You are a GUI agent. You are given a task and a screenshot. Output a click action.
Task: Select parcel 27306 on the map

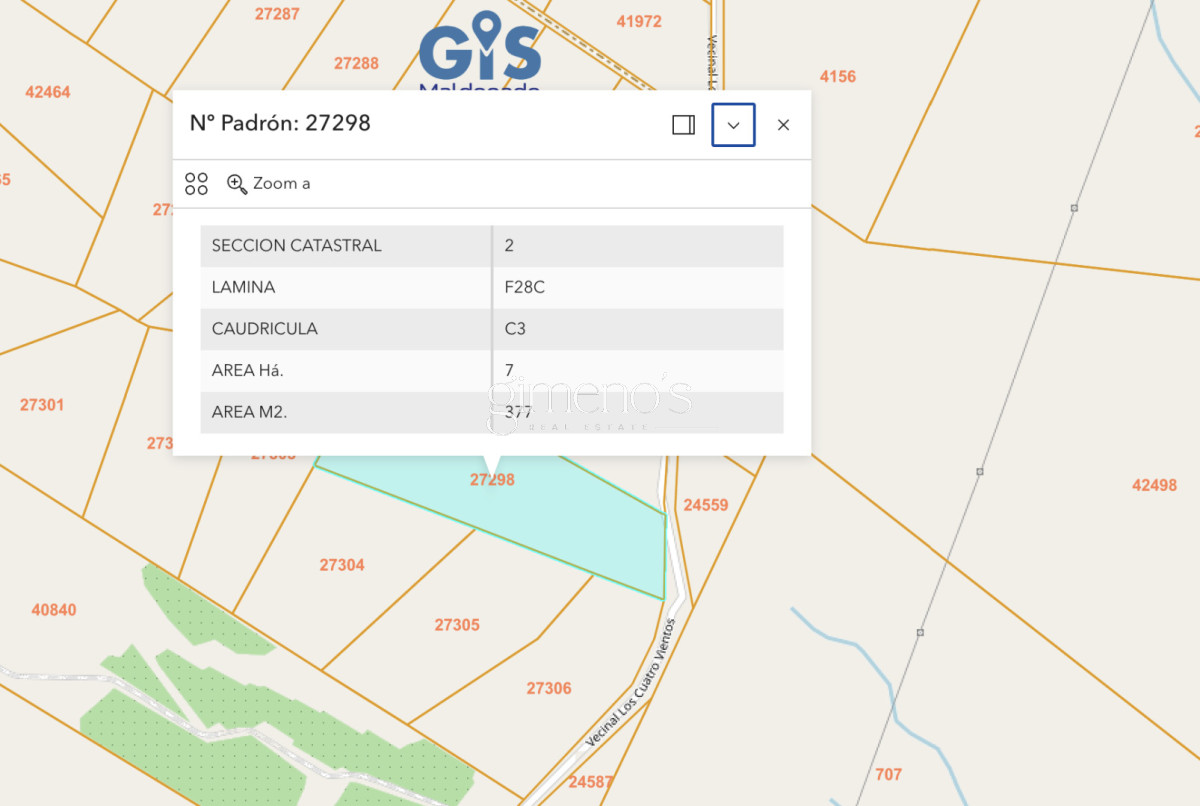pos(549,688)
